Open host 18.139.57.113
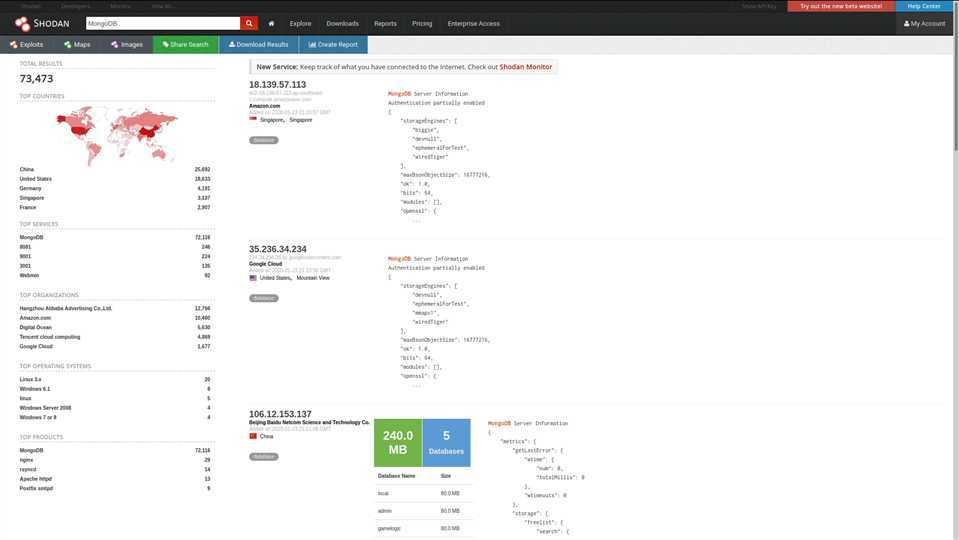This screenshot has height=540, width=959. coord(277,84)
